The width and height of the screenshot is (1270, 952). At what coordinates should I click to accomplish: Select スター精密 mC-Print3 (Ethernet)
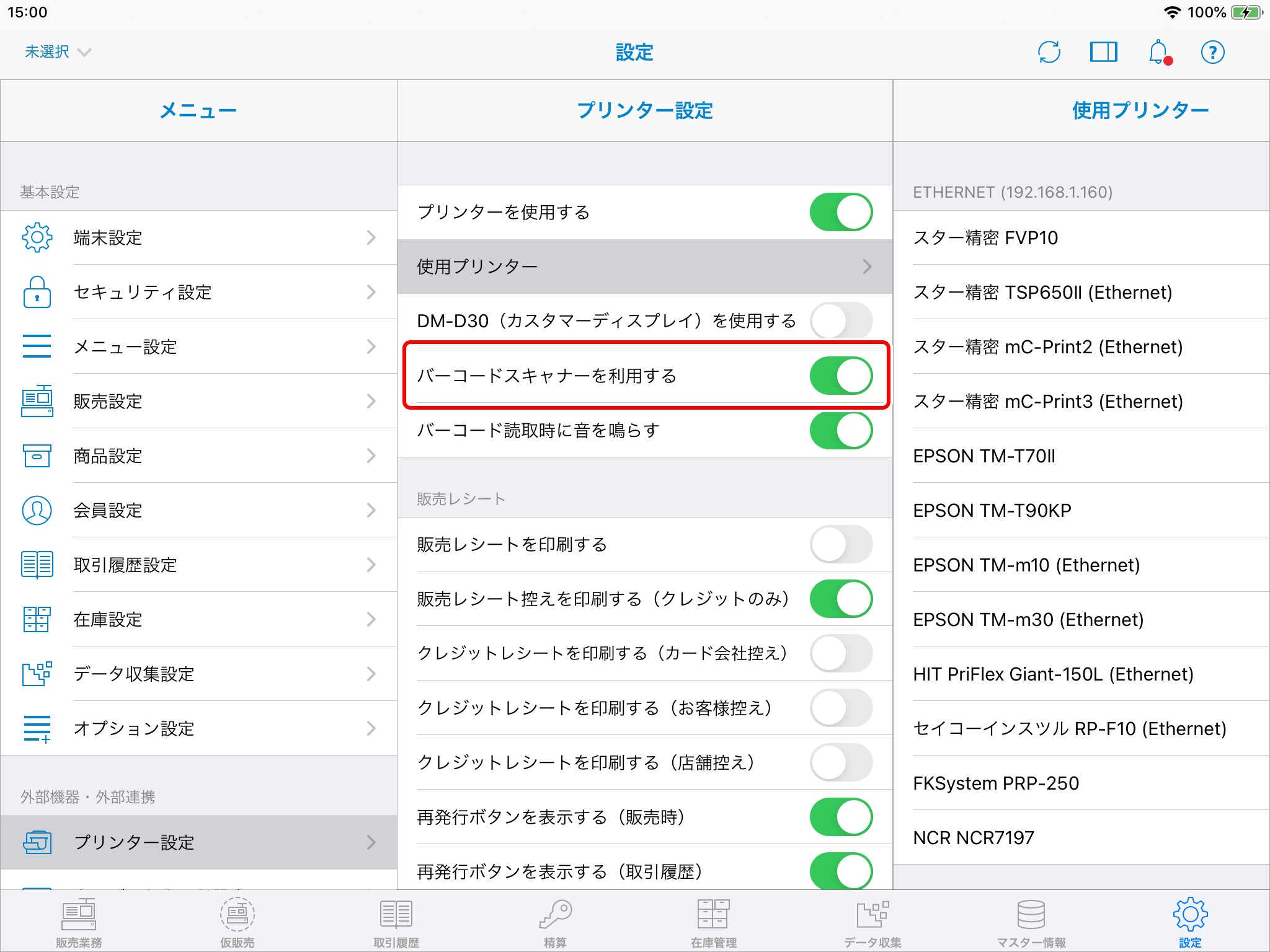[x=1081, y=401]
